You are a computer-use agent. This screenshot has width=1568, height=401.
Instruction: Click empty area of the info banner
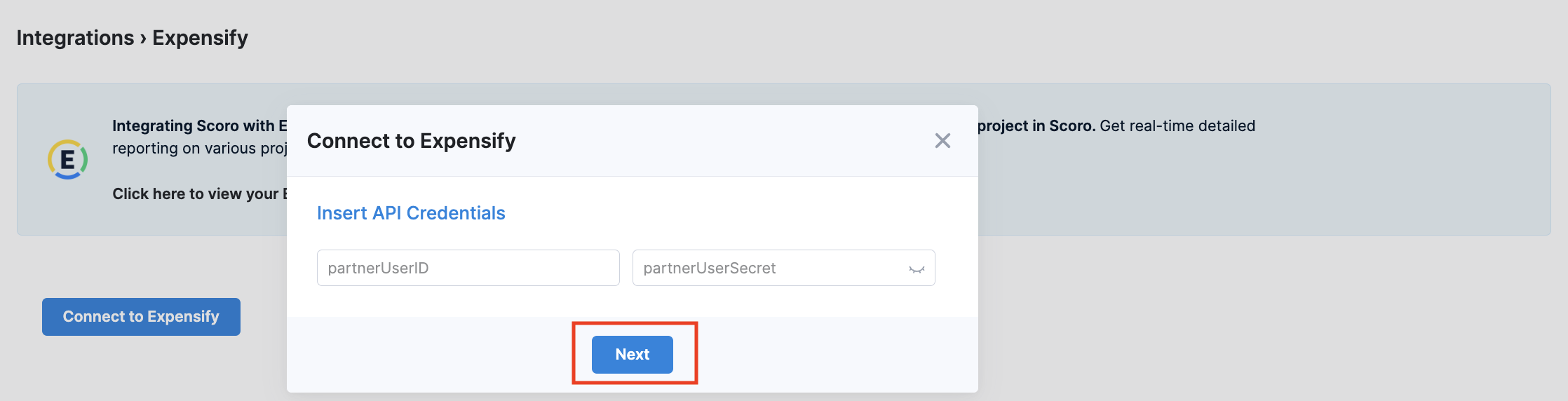point(1262,189)
